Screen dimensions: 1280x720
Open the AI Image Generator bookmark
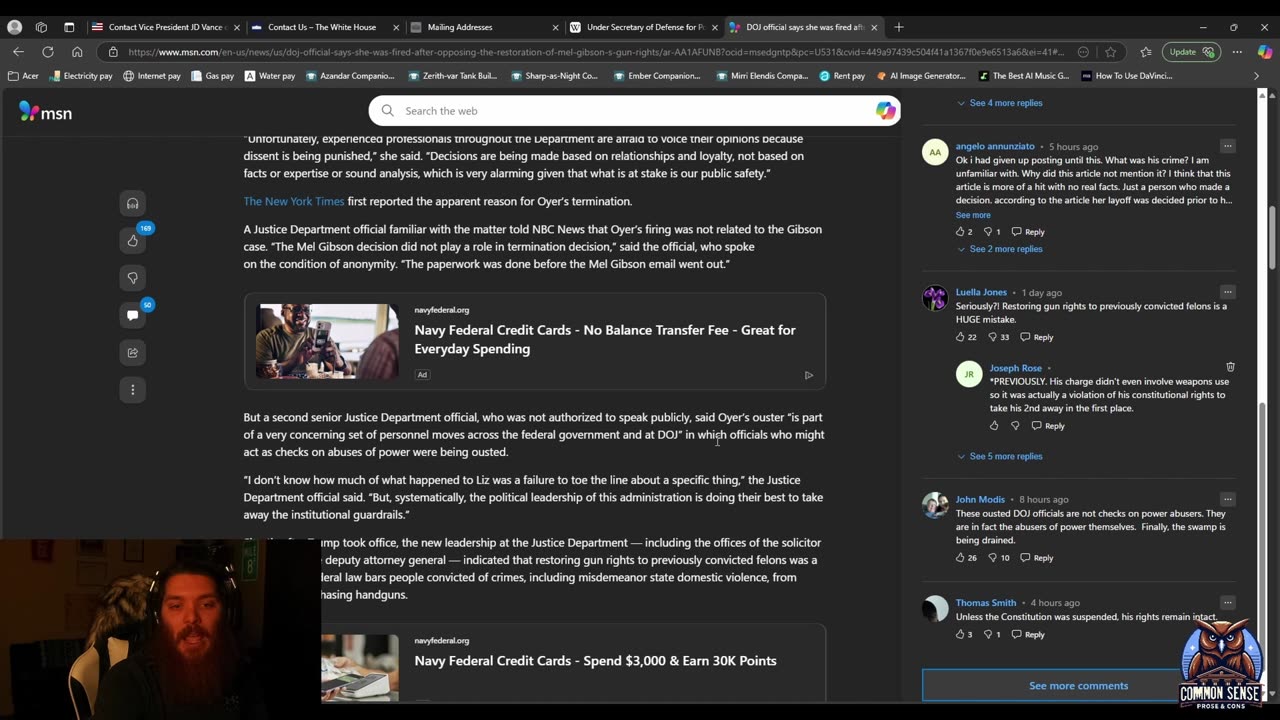(922, 75)
